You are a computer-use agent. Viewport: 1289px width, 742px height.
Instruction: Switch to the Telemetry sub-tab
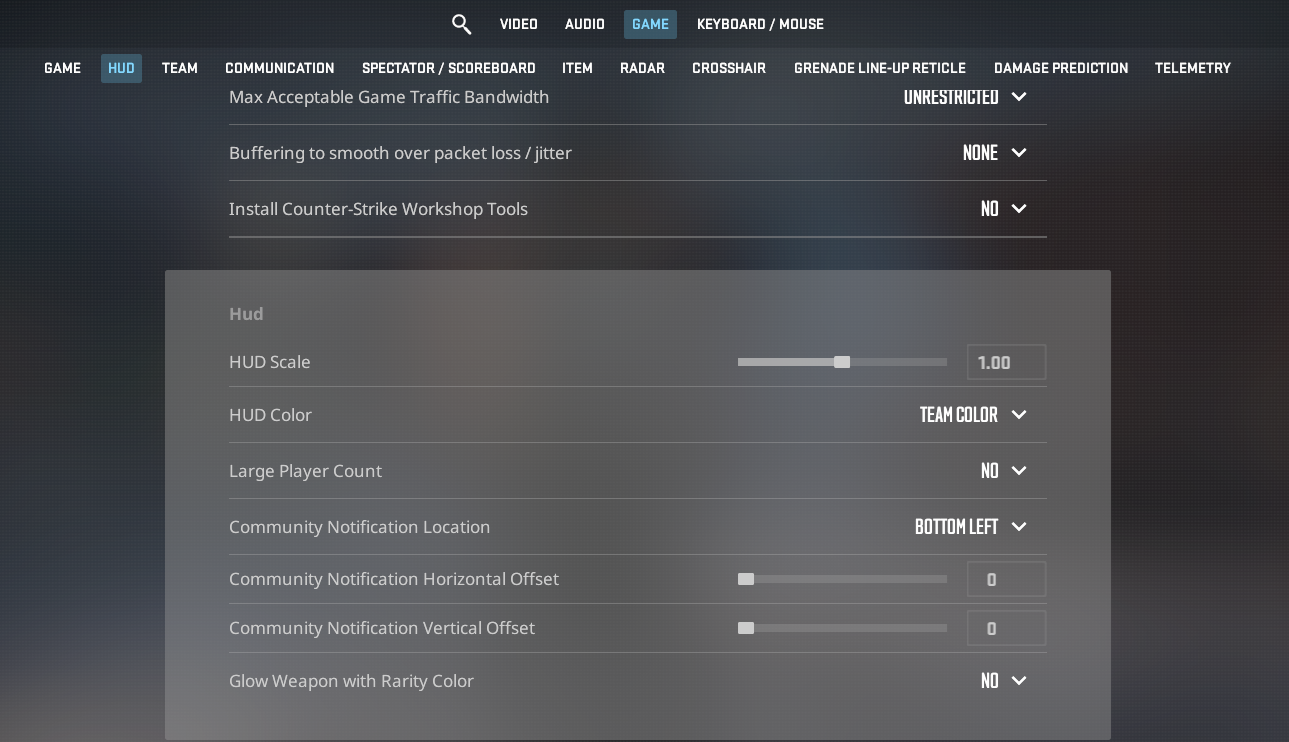pos(1192,68)
